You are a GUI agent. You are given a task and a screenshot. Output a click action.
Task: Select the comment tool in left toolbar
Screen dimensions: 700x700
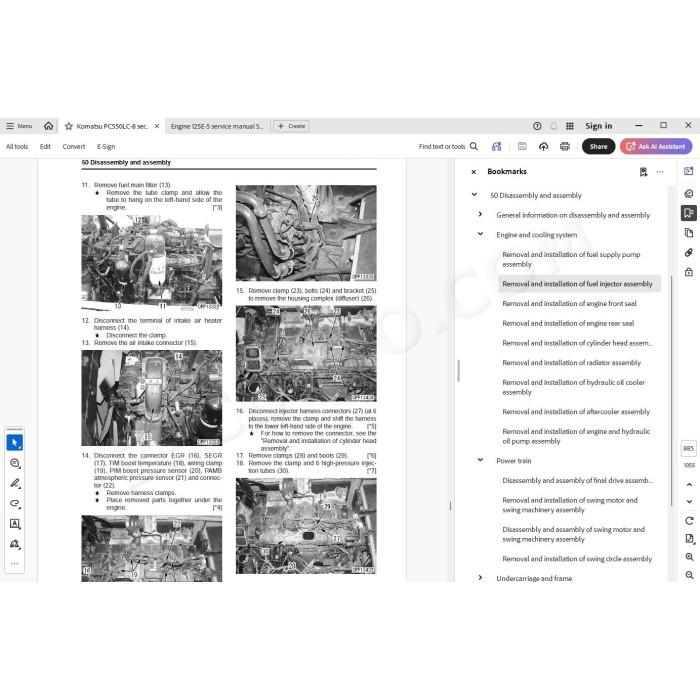click(15, 463)
